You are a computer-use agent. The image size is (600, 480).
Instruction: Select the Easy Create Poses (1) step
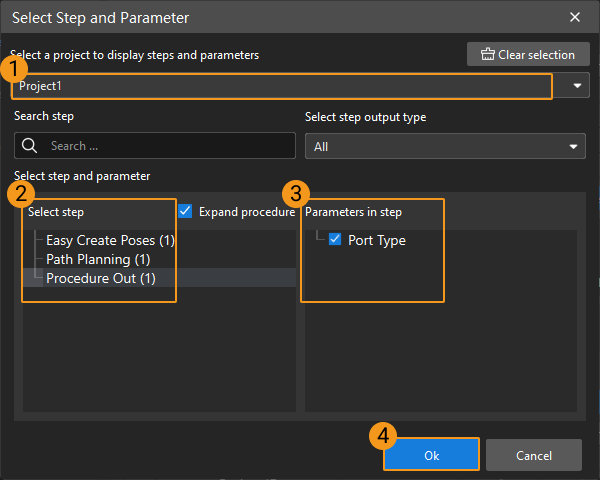pyautogui.click(x=110, y=241)
